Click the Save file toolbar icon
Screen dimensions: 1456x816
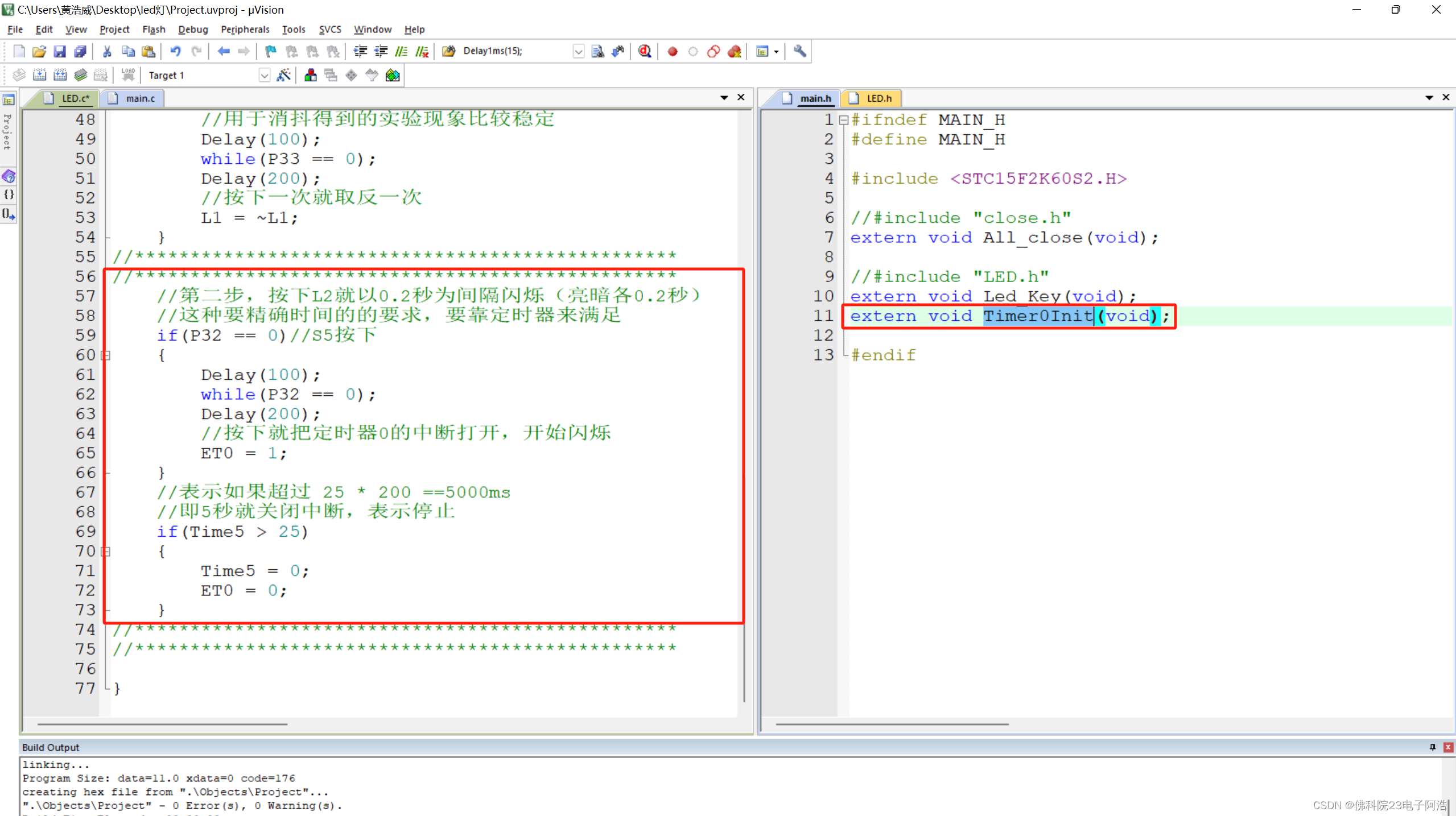point(59,51)
